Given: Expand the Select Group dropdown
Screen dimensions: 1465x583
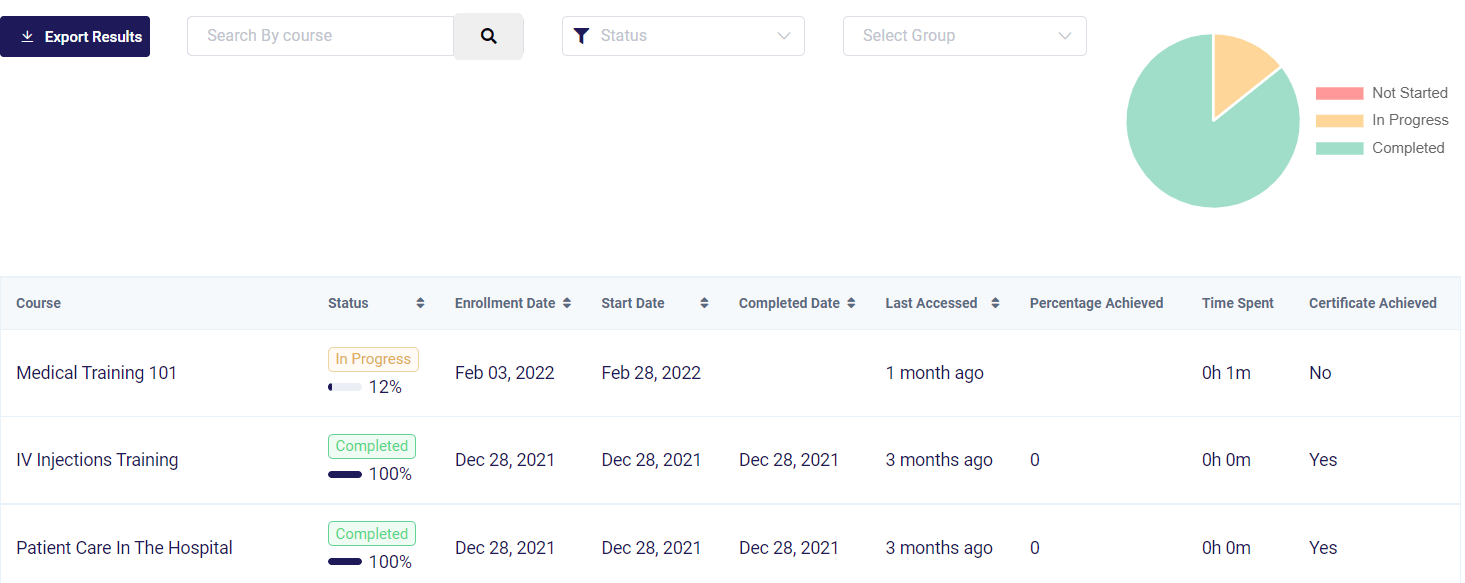Looking at the screenshot, I should tap(965, 36).
